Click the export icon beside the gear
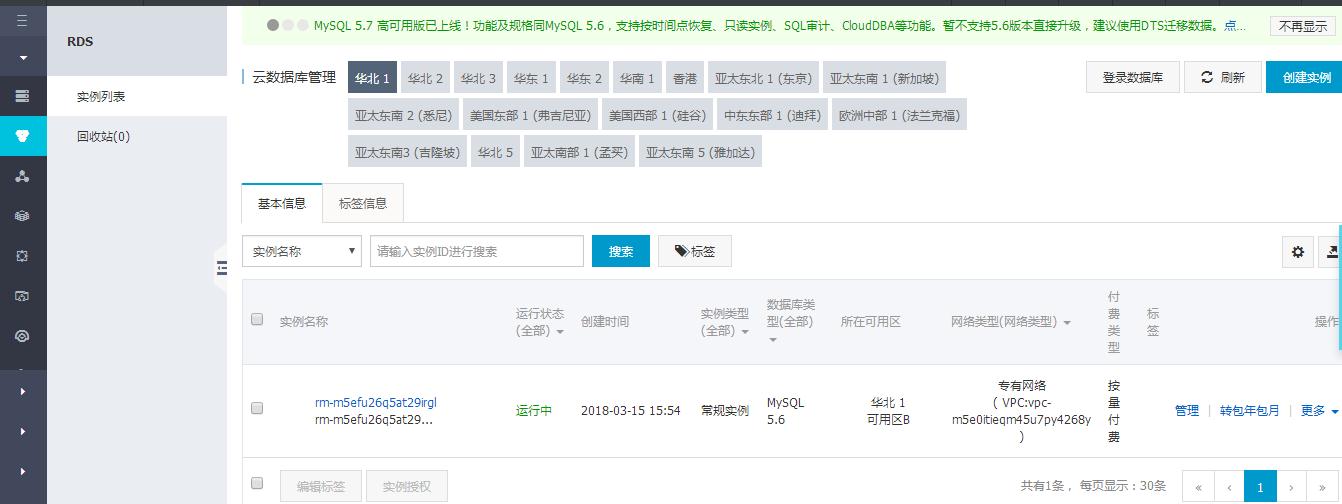 point(1332,252)
